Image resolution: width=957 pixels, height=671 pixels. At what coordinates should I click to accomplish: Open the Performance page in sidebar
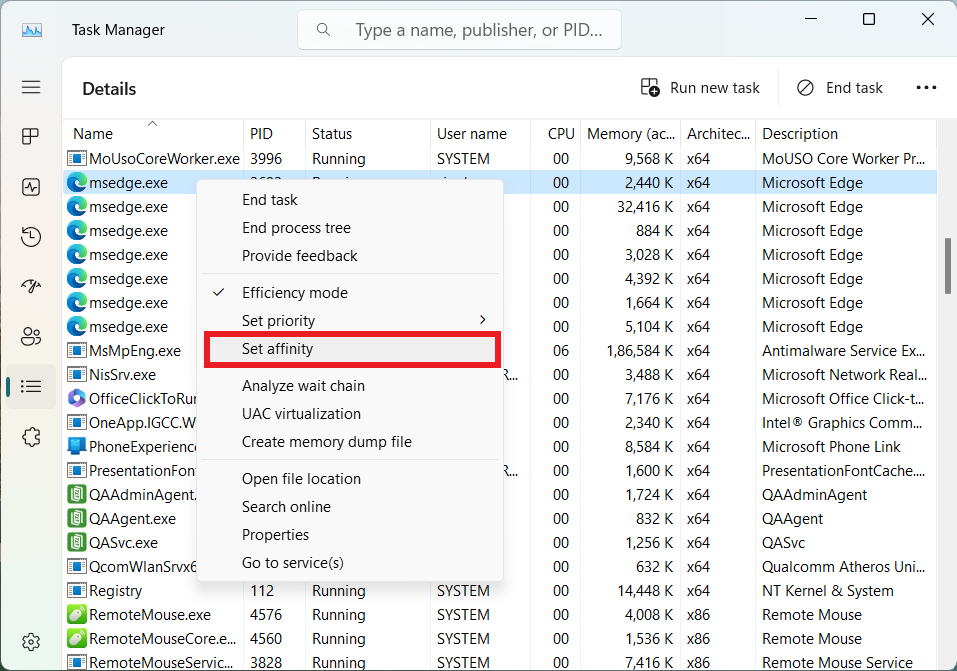tap(31, 187)
